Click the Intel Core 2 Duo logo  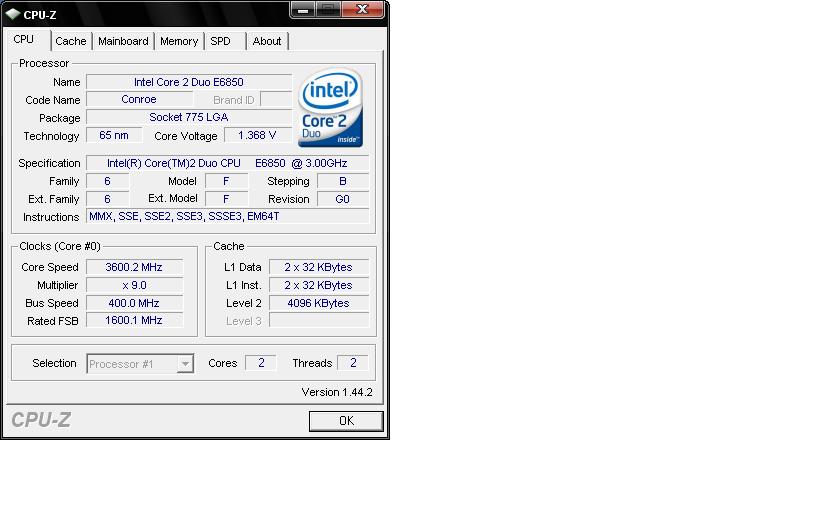tap(331, 107)
